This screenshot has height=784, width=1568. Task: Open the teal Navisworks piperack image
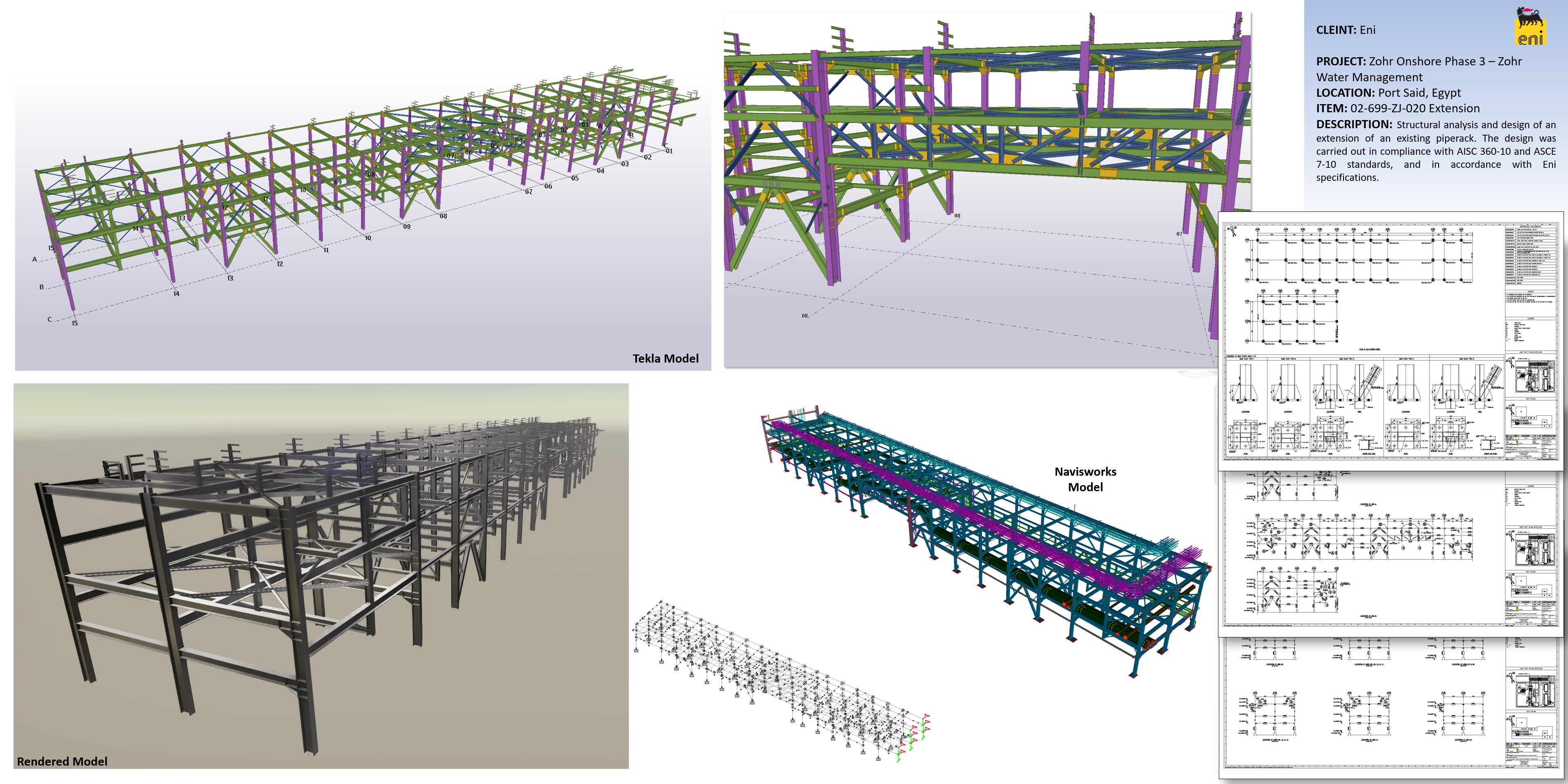(986, 542)
